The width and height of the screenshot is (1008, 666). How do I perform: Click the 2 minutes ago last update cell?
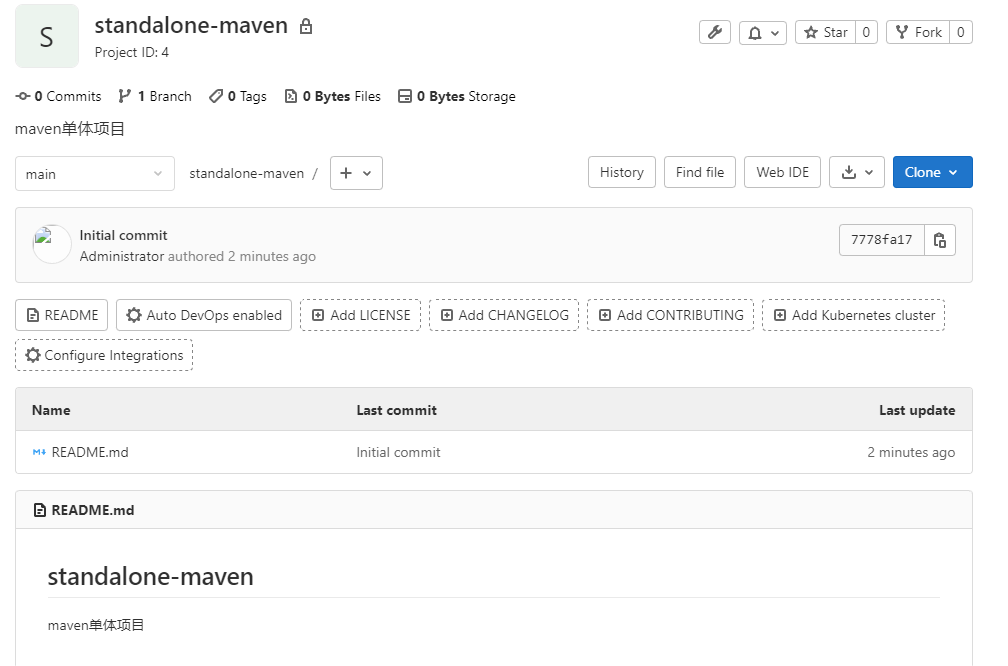[911, 453]
